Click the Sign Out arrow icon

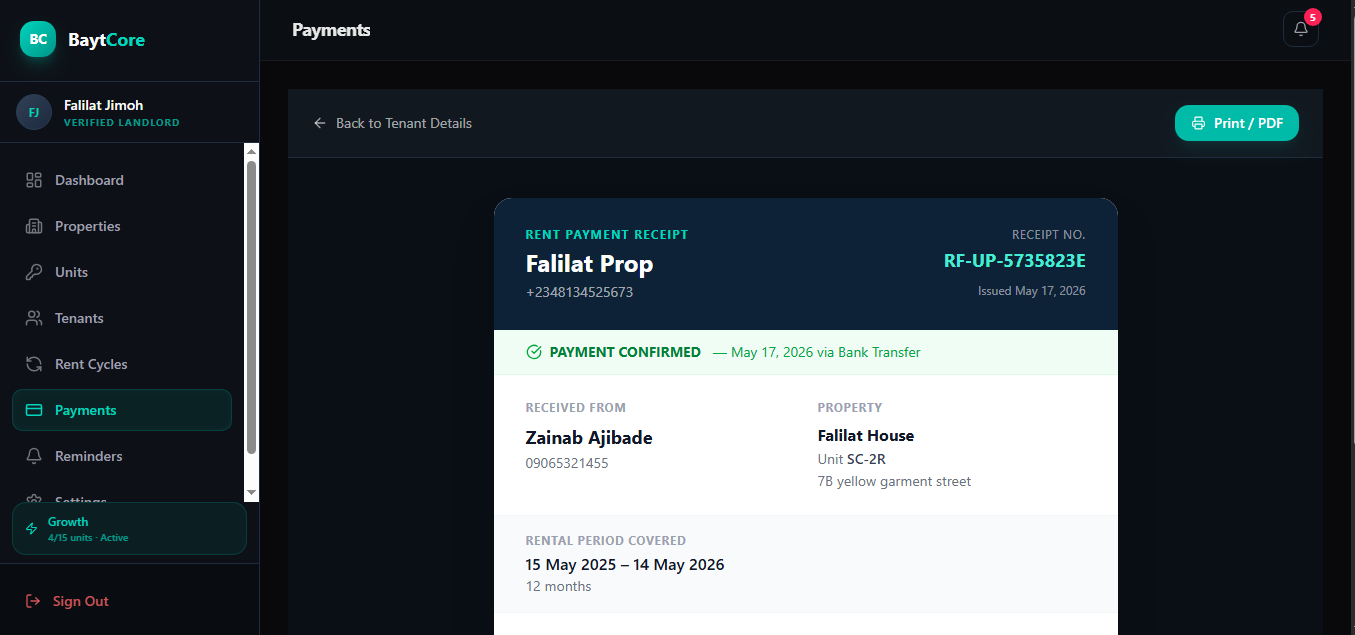point(33,601)
